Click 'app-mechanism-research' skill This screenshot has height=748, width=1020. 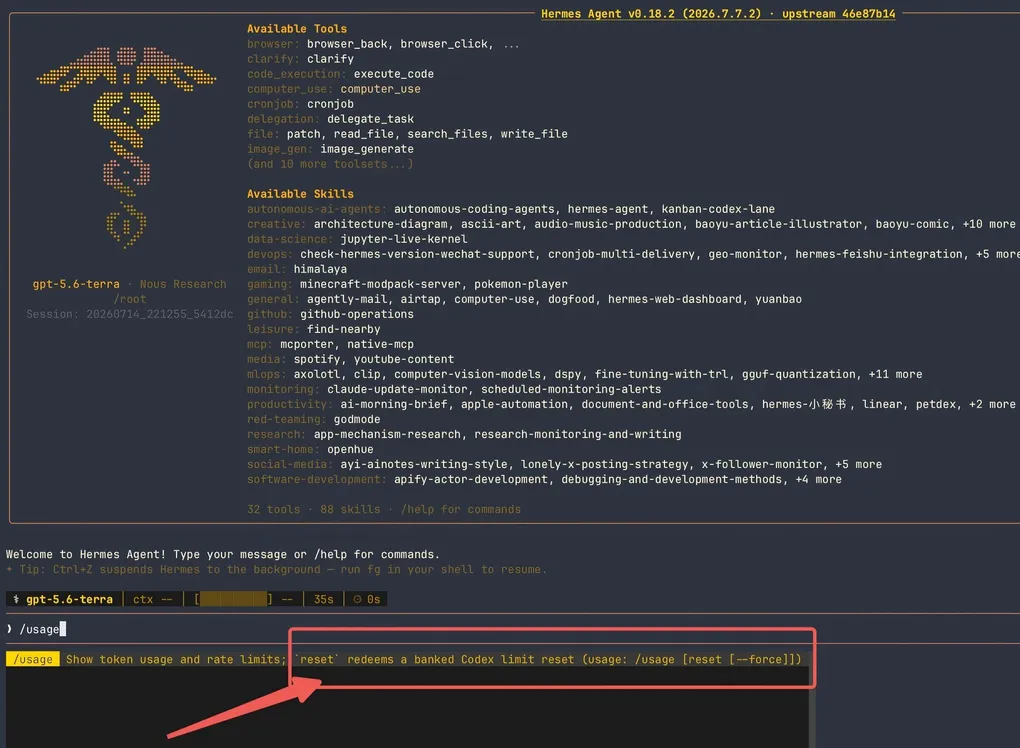pos(387,434)
